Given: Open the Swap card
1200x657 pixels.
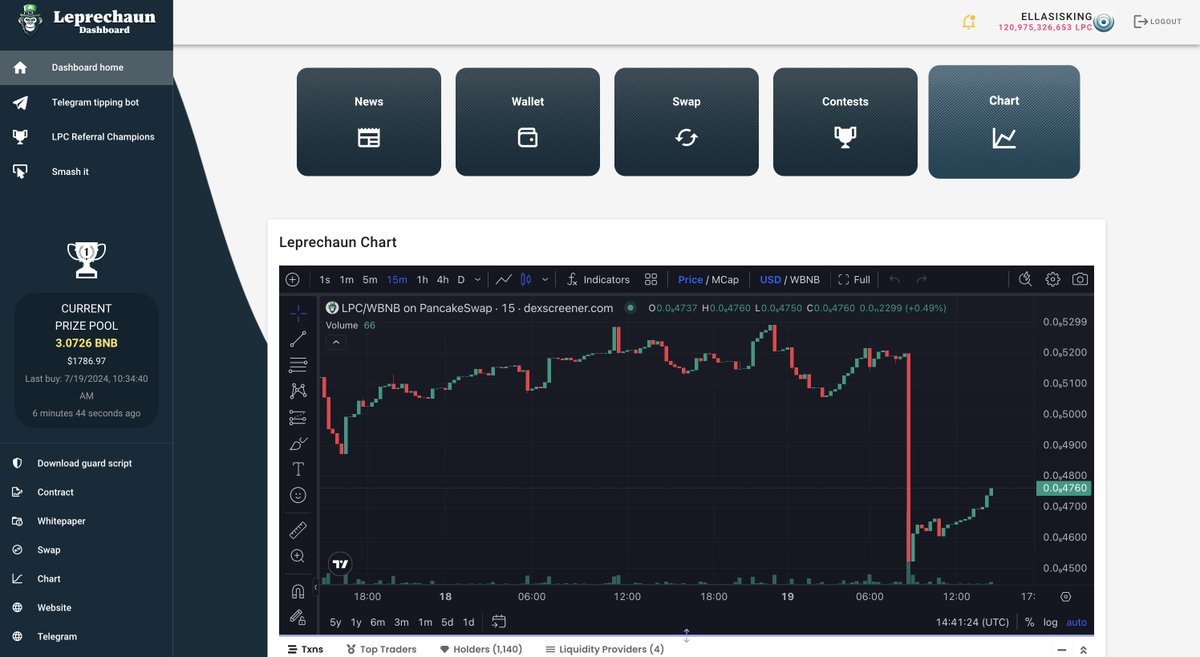Looking at the screenshot, I should pos(686,122).
